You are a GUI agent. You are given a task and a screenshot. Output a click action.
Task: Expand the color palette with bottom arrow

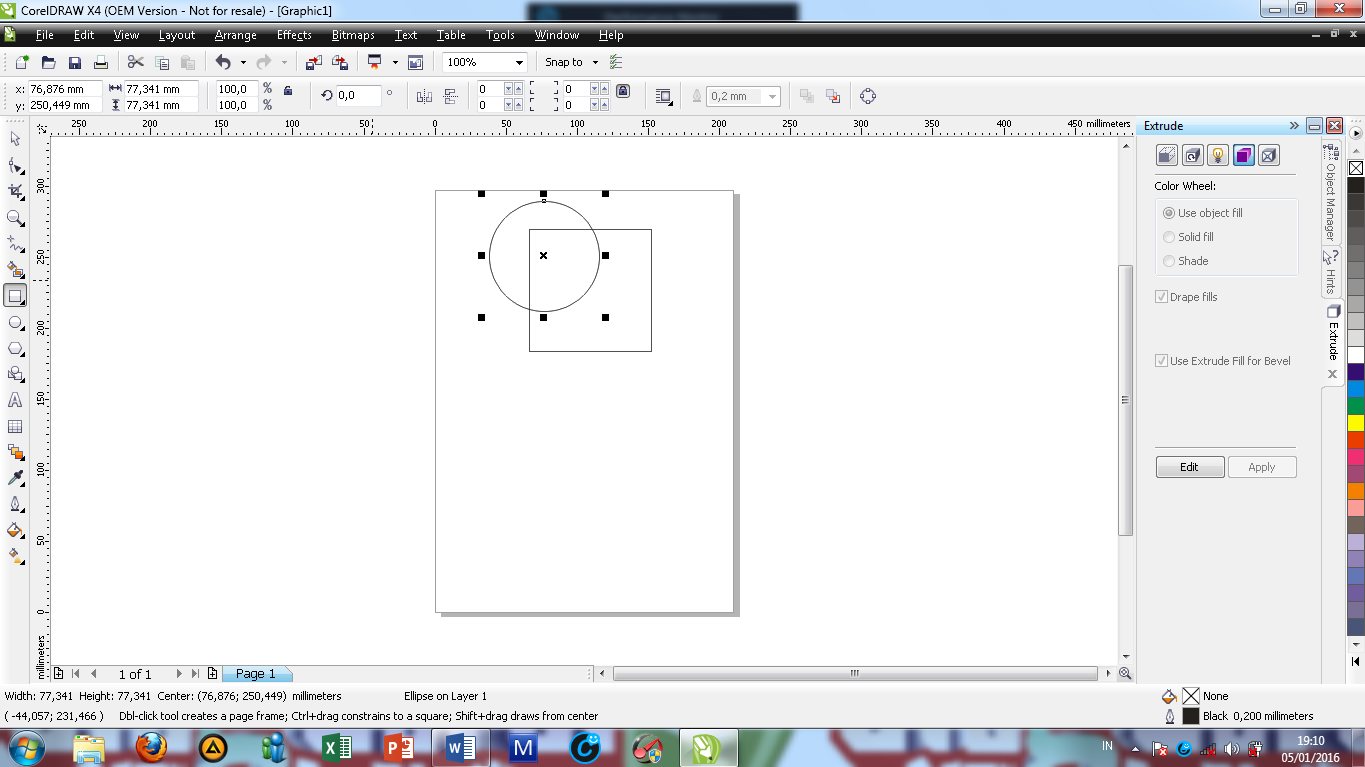coord(1356,662)
